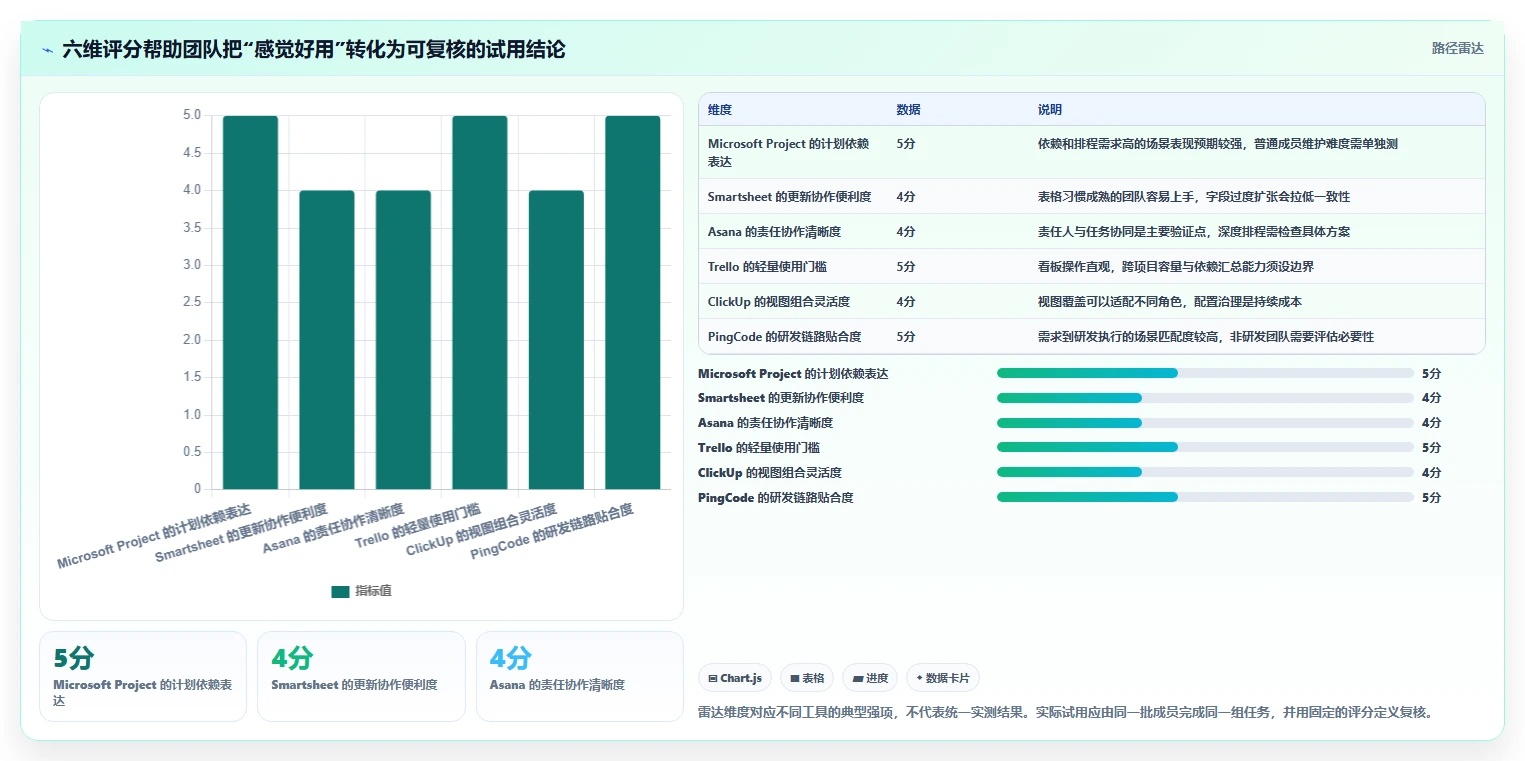
Task: Click the Trello bar in chart
Action: click(480, 302)
